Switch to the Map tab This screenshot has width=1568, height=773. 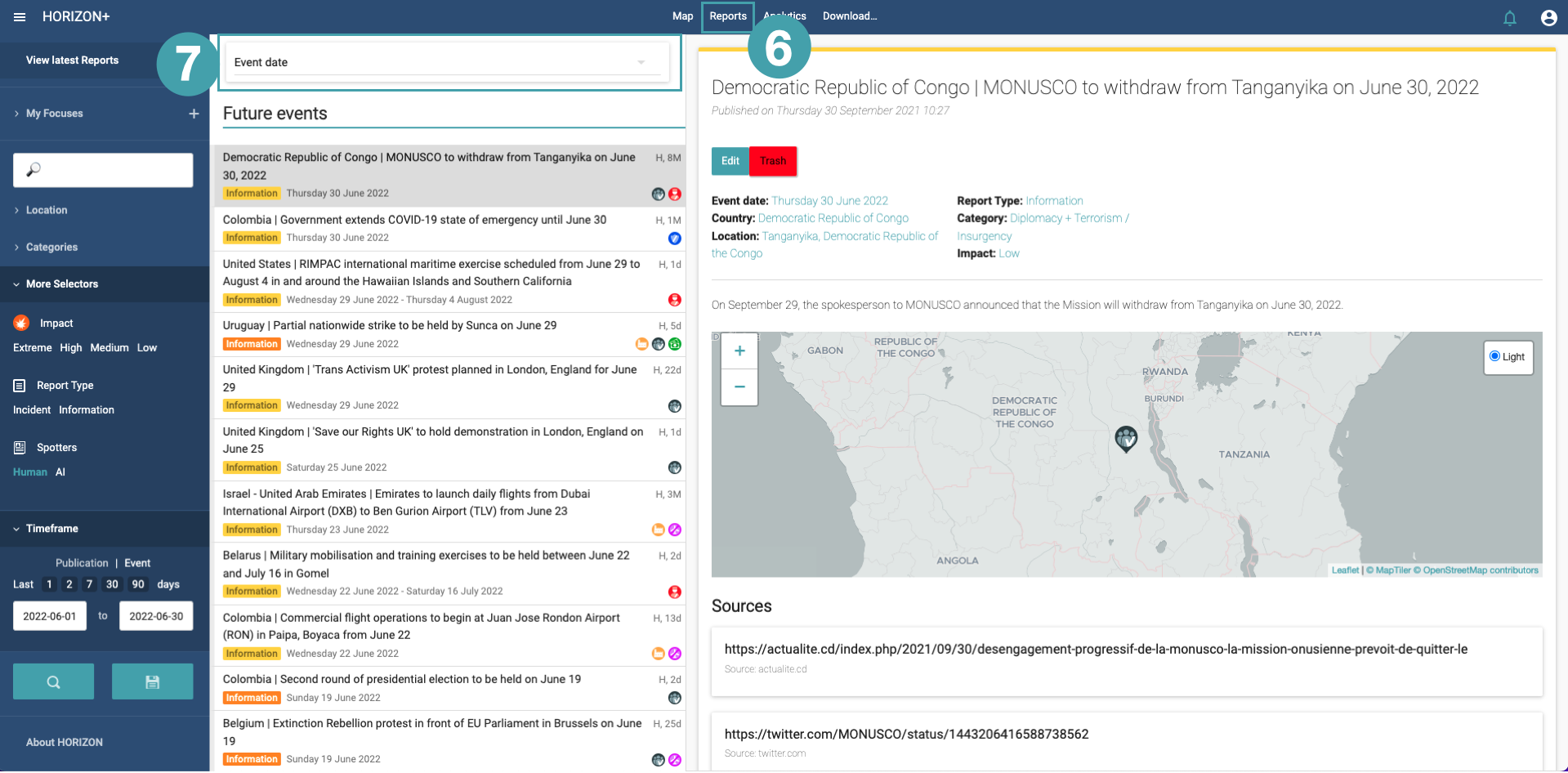[x=682, y=16]
